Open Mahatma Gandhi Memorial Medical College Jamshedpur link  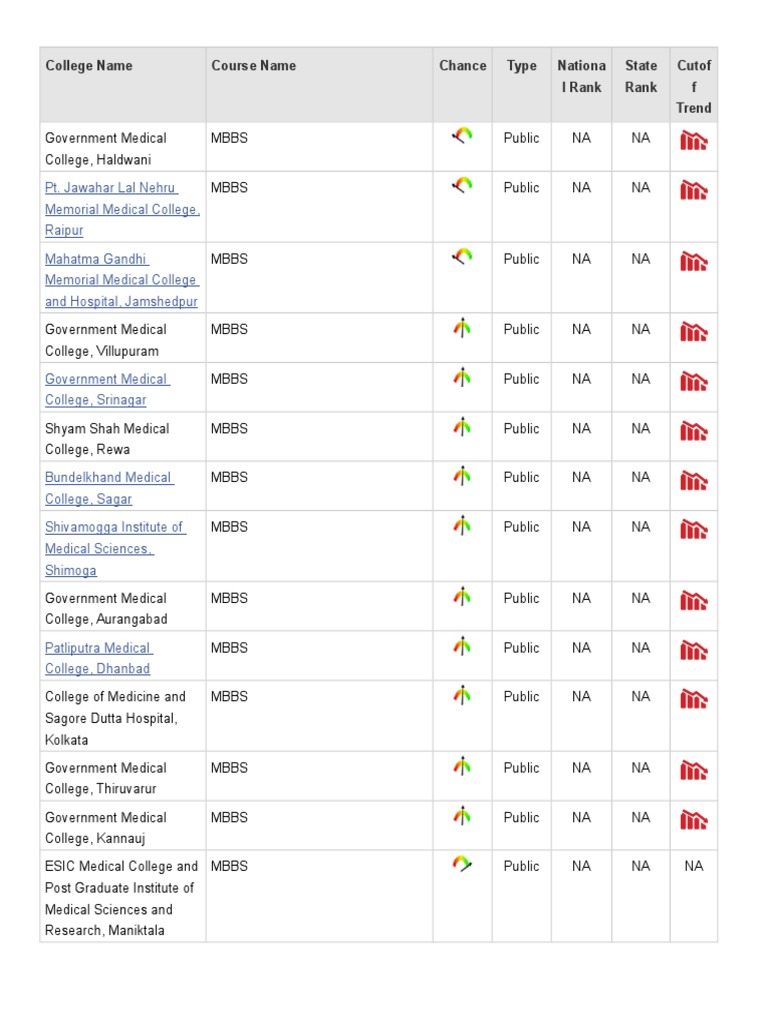click(122, 280)
